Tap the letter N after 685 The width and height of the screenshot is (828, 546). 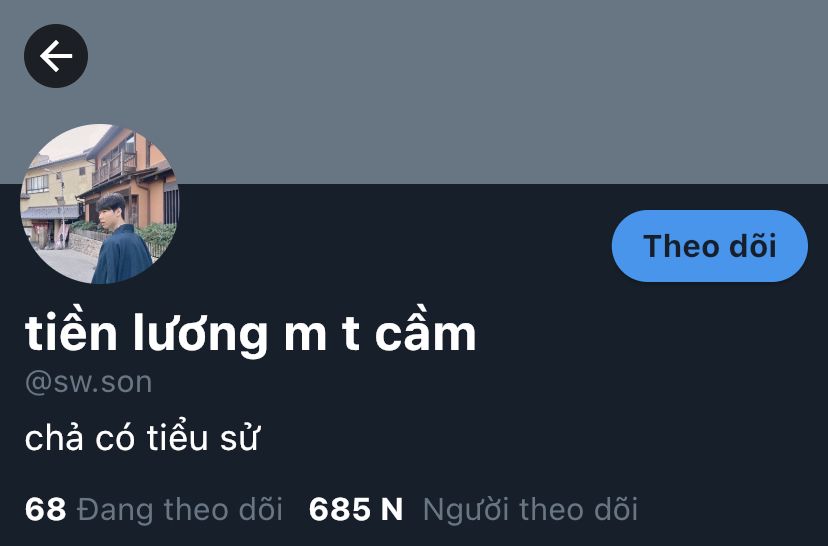[392, 510]
